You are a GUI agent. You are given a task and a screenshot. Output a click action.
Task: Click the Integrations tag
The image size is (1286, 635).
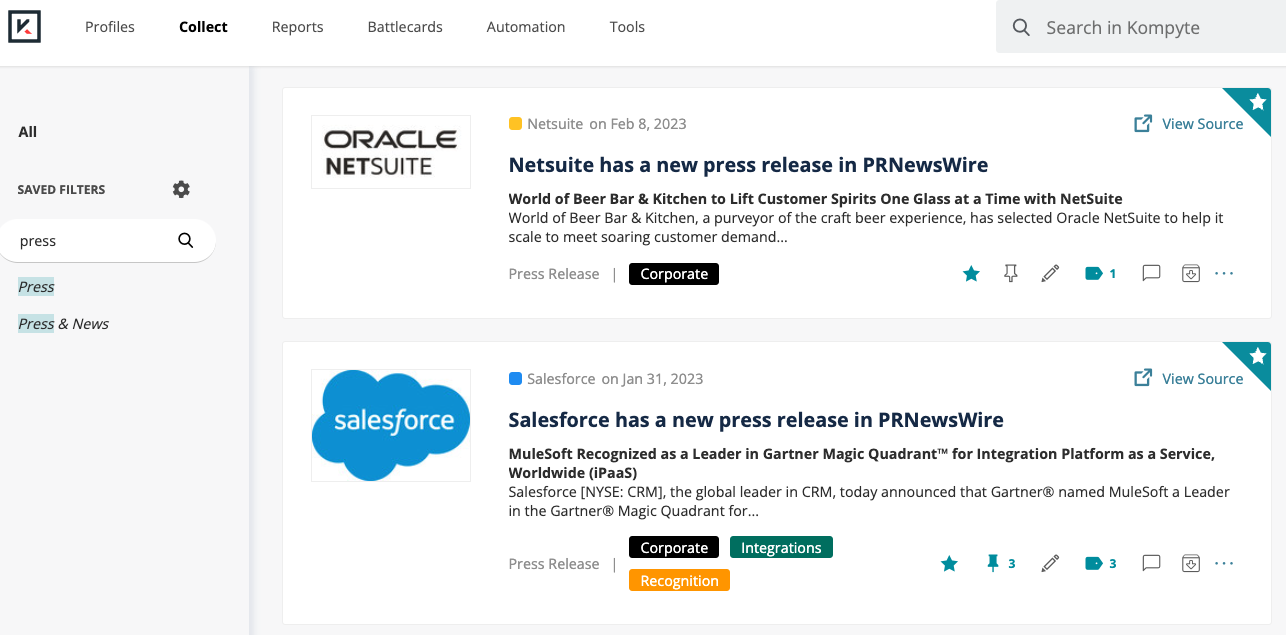pyautogui.click(x=781, y=548)
